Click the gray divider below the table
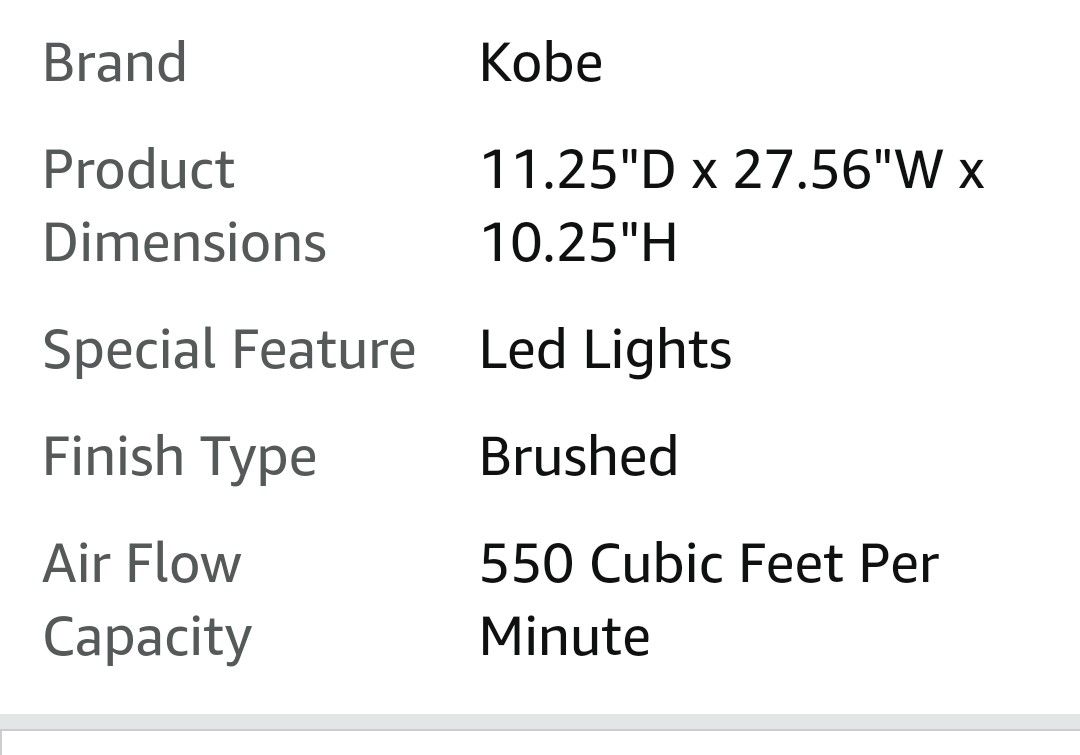 (x=540, y=722)
